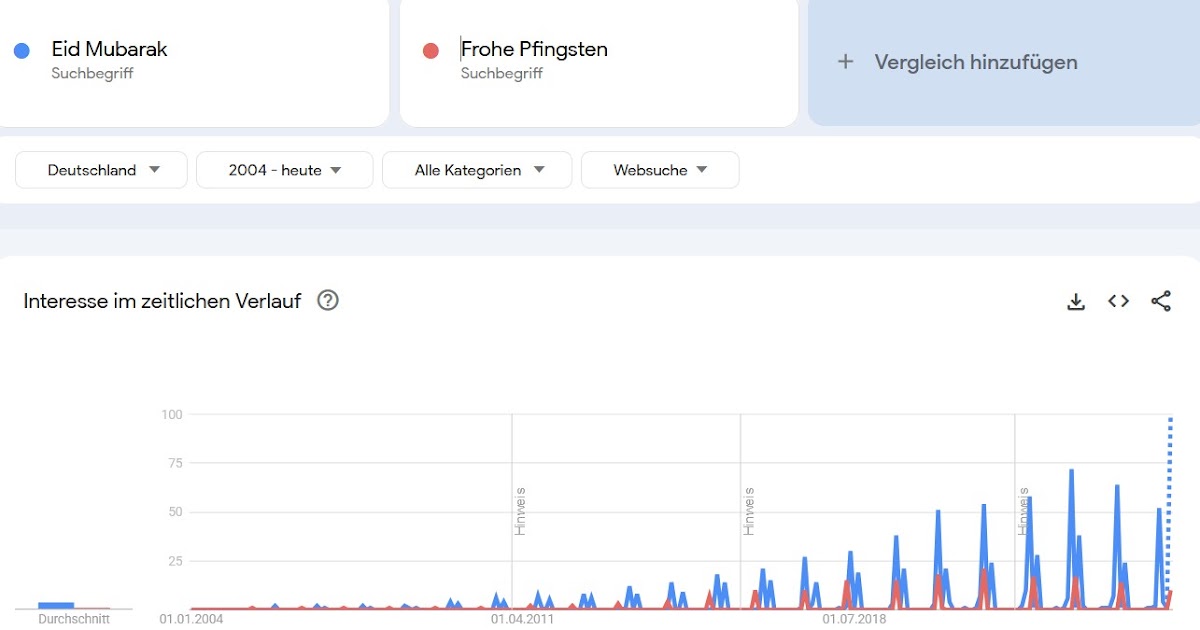The height and width of the screenshot is (630, 1200).
Task: Open the Deutschland region dropdown
Action: (x=102, y=170)
